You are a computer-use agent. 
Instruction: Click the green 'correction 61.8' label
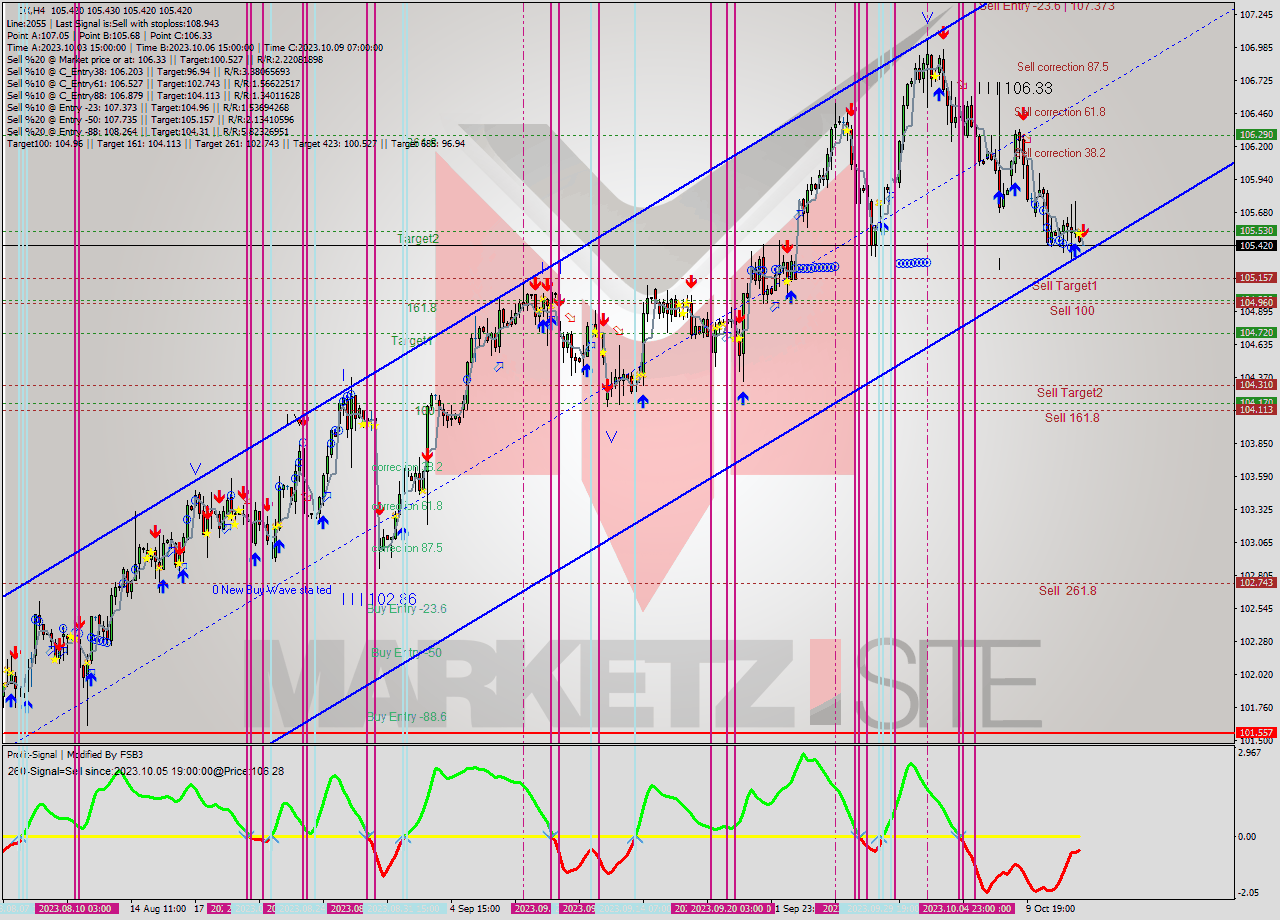(407, 506)
